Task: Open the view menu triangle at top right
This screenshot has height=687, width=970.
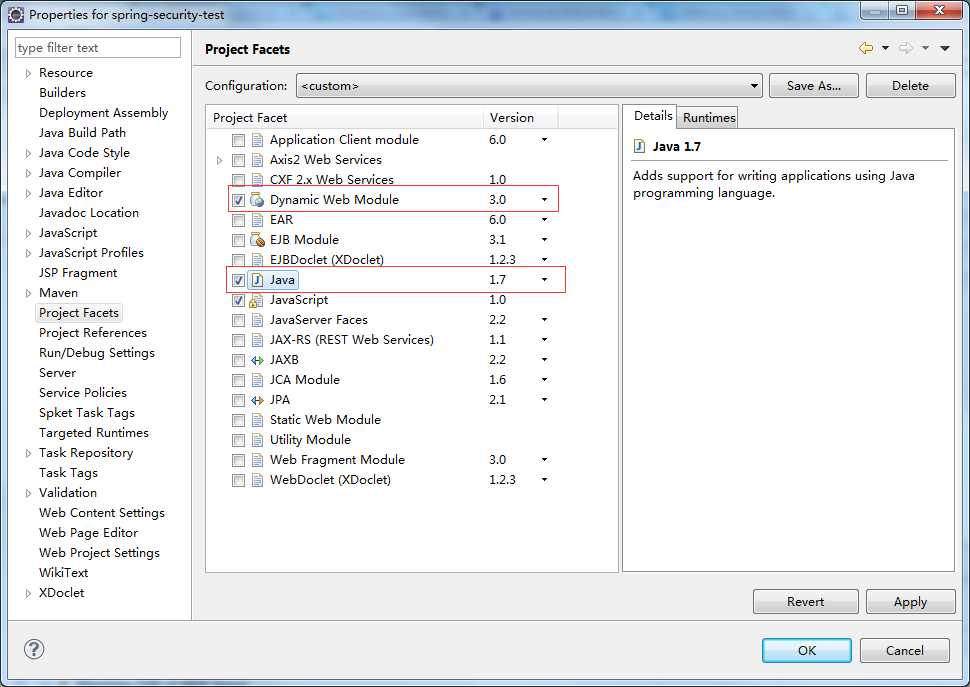Action: pyautogui.click(x=945, y=48)
